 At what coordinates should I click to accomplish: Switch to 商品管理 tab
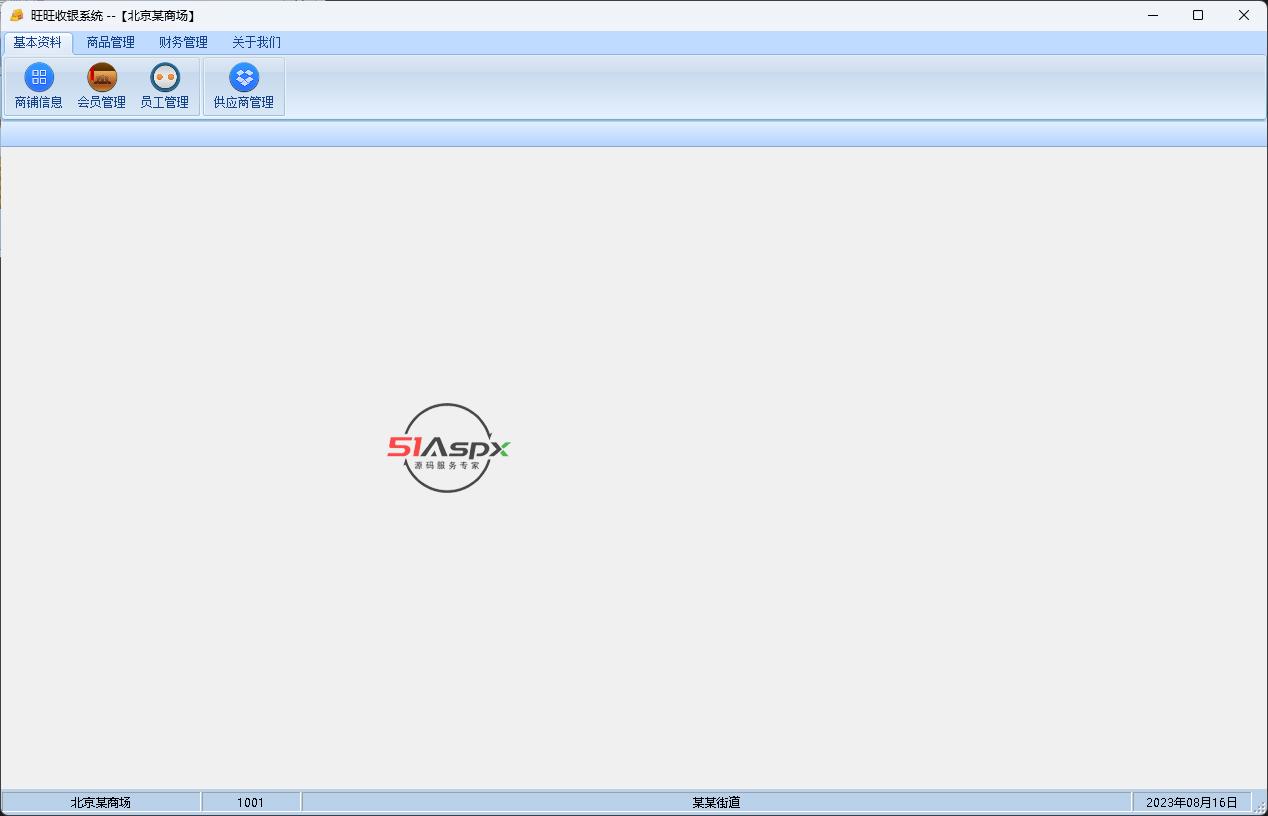pyautogui.click(x=110, y=42)
